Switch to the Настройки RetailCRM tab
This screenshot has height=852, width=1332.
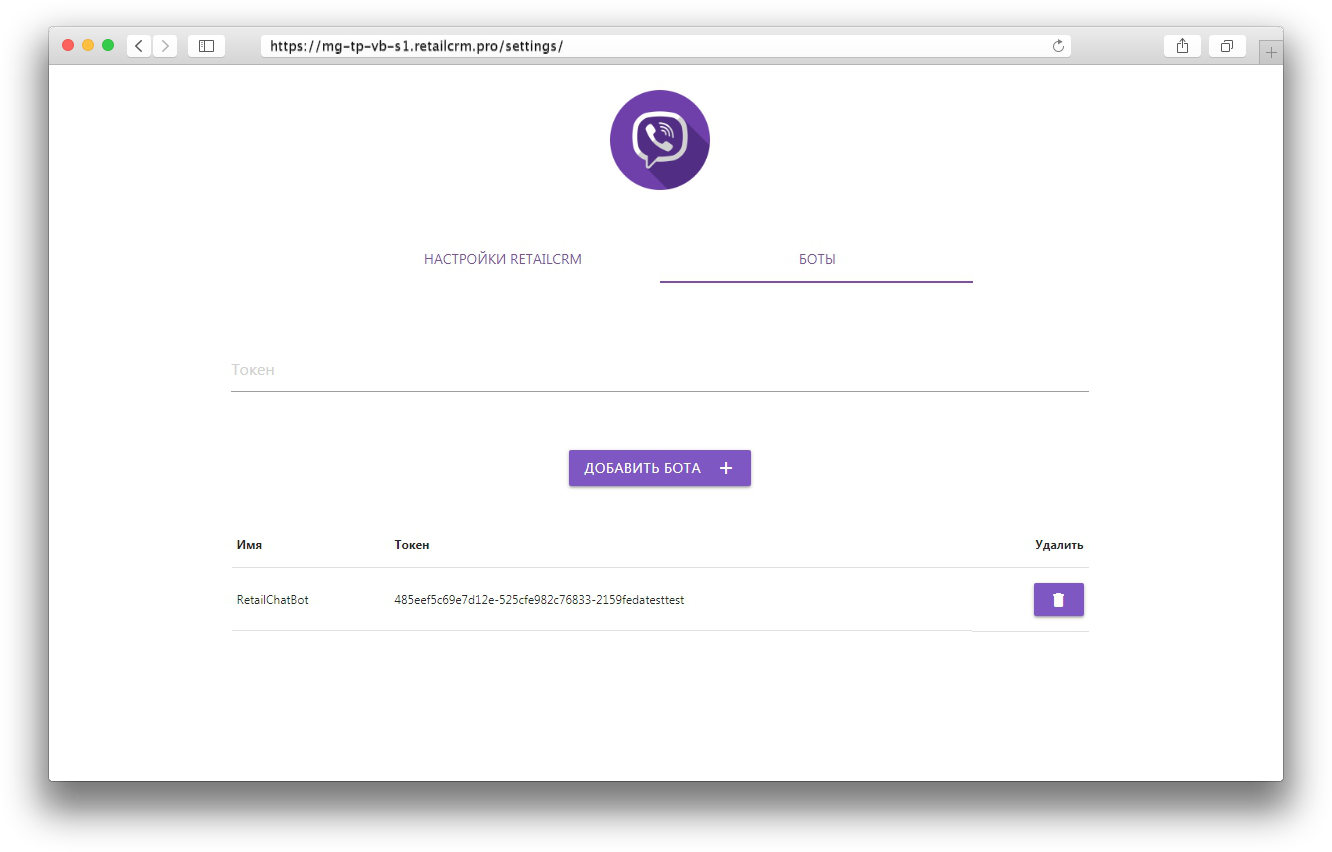coord(503,259)
